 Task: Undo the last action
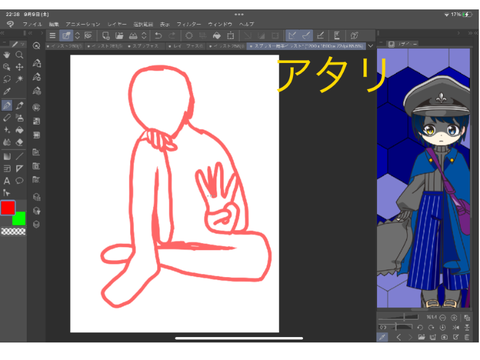click(x=158, y=35)
